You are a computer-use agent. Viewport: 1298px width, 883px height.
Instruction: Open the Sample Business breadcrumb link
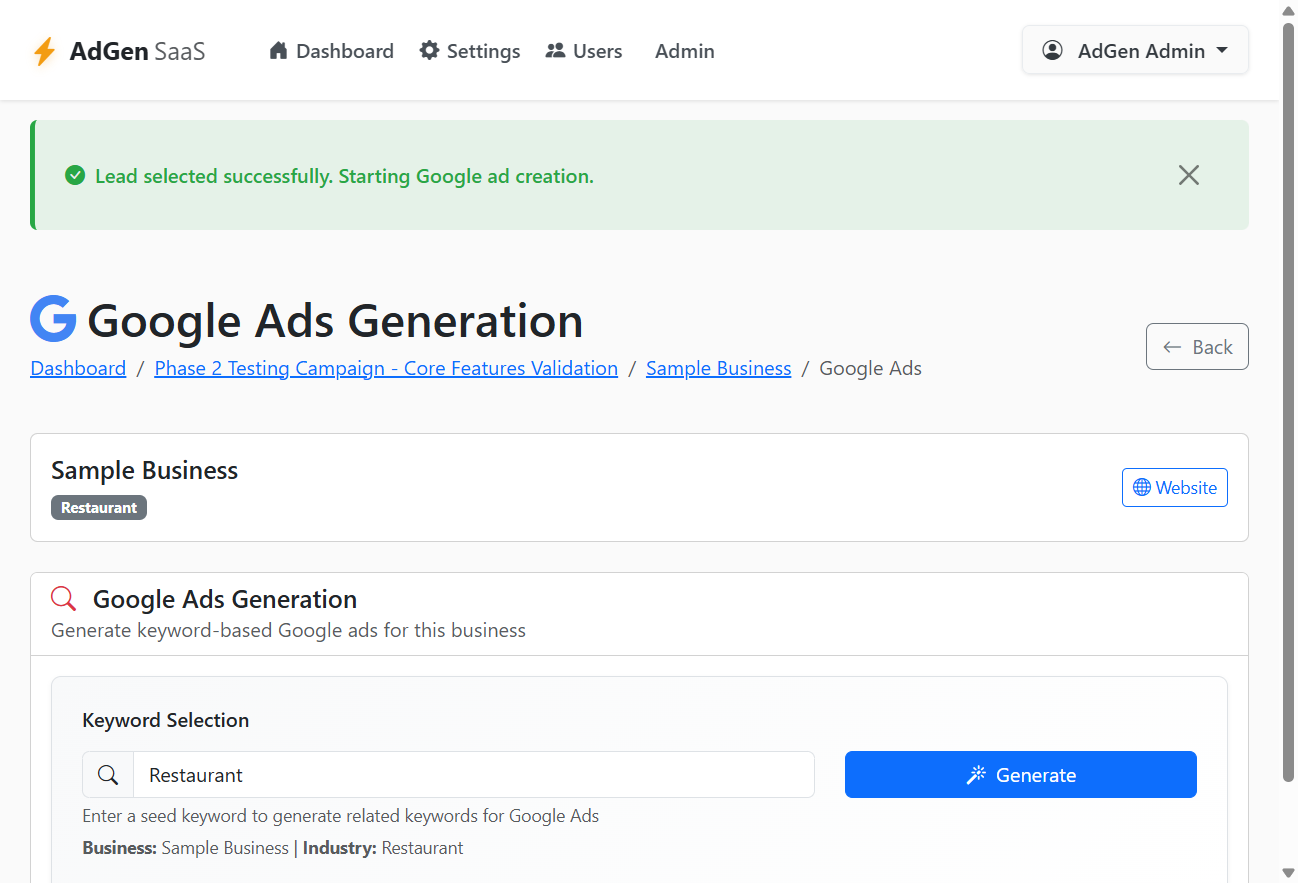coord(718,368)
